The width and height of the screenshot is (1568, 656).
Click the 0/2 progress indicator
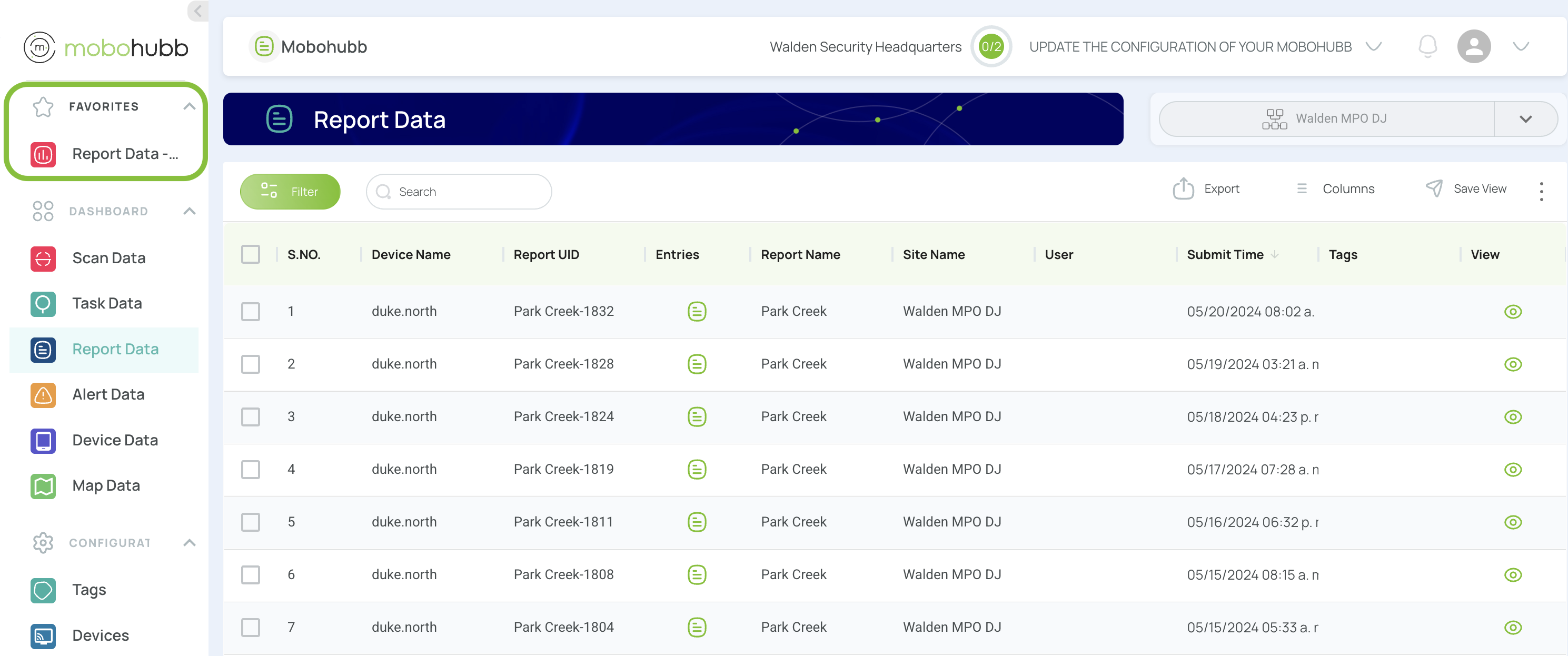pyautogui.click(x=991, y=46)
